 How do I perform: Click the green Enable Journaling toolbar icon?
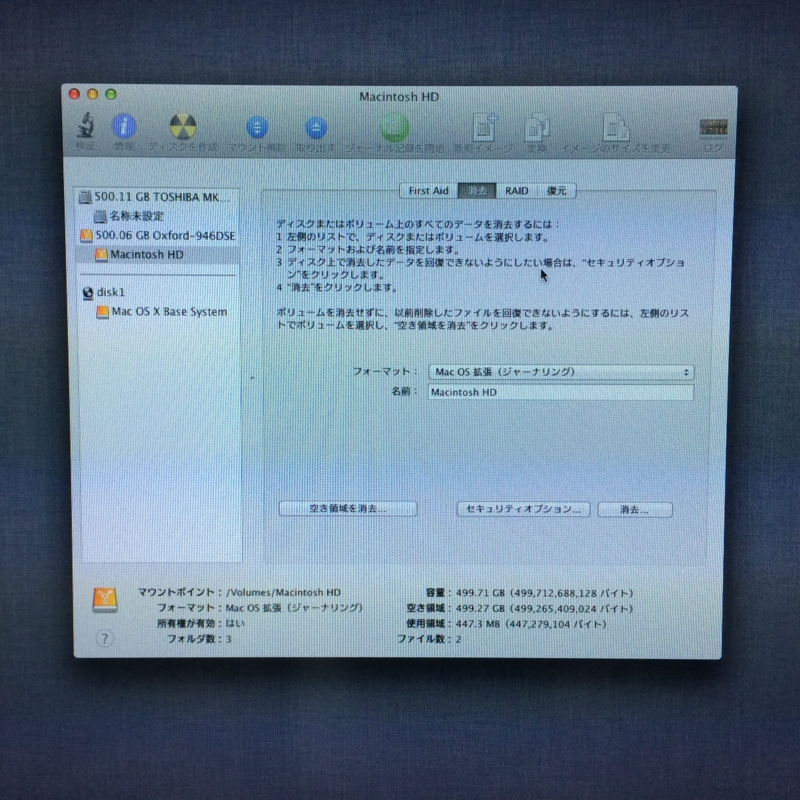[394, 127]
